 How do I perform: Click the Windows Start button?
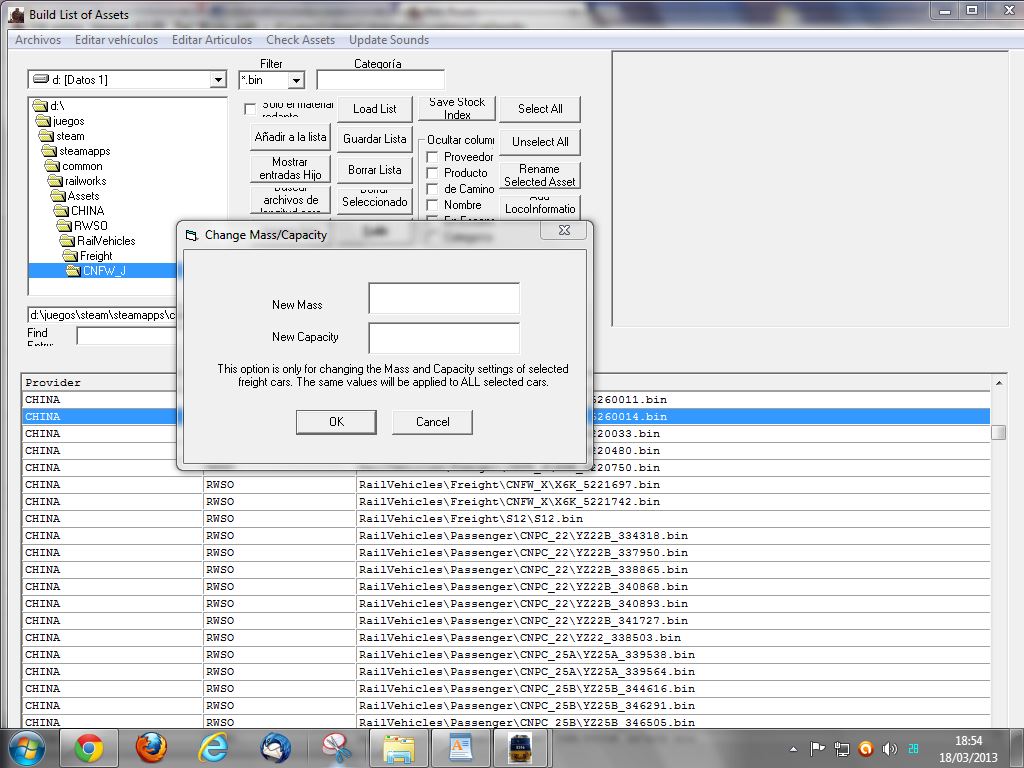(27, 748)
